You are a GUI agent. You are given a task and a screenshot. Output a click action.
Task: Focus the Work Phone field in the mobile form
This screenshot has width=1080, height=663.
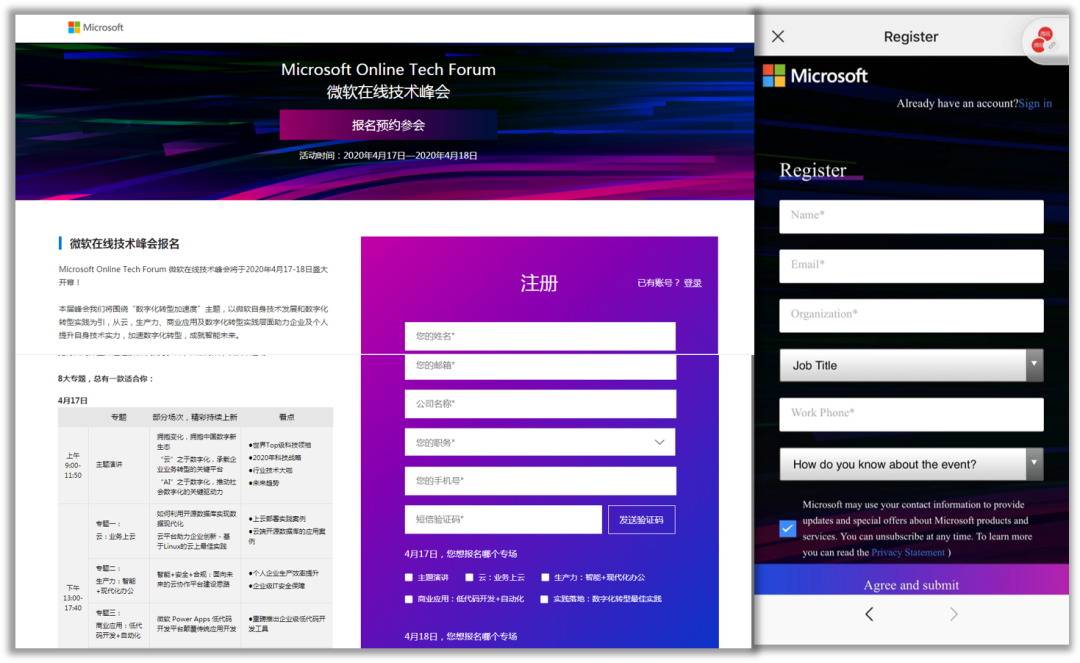[x=911, y=414]
